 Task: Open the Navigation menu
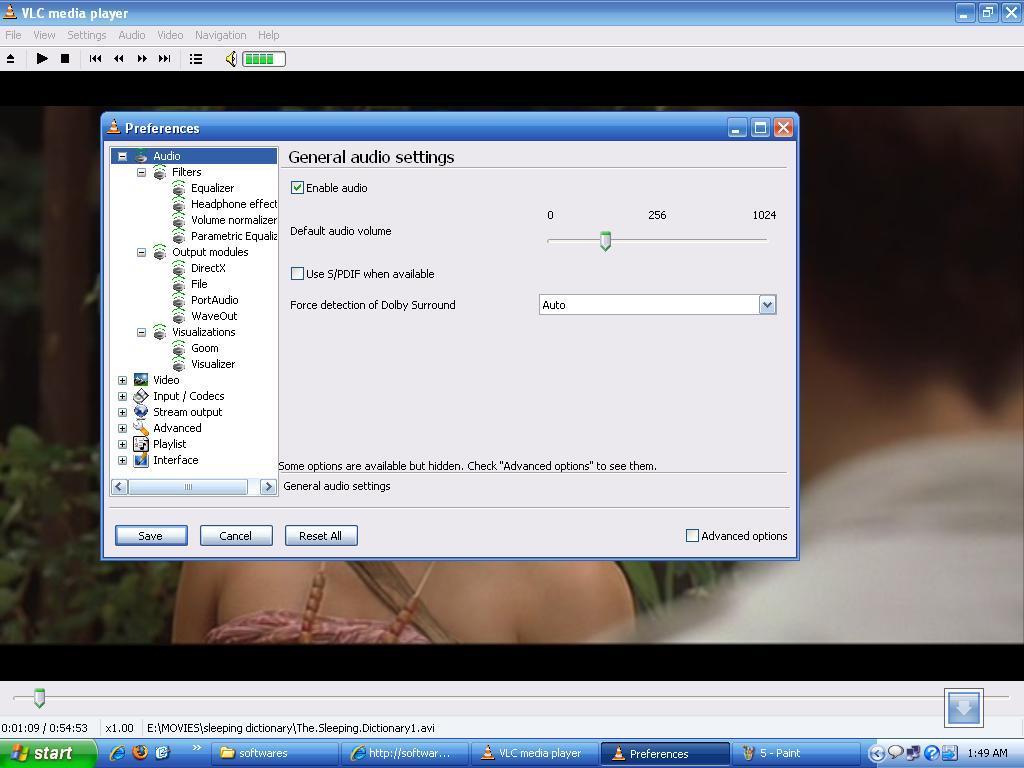tap(220, 34)
